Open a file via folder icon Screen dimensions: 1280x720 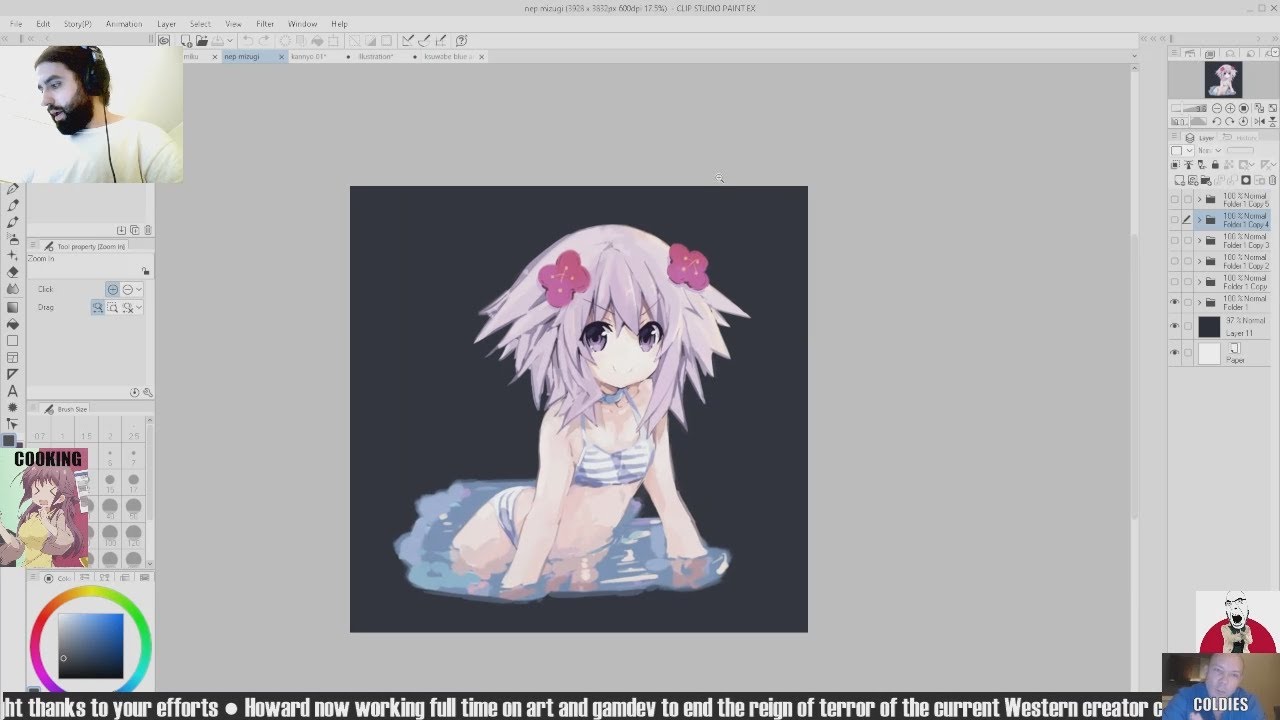click(x=201, y=41)
